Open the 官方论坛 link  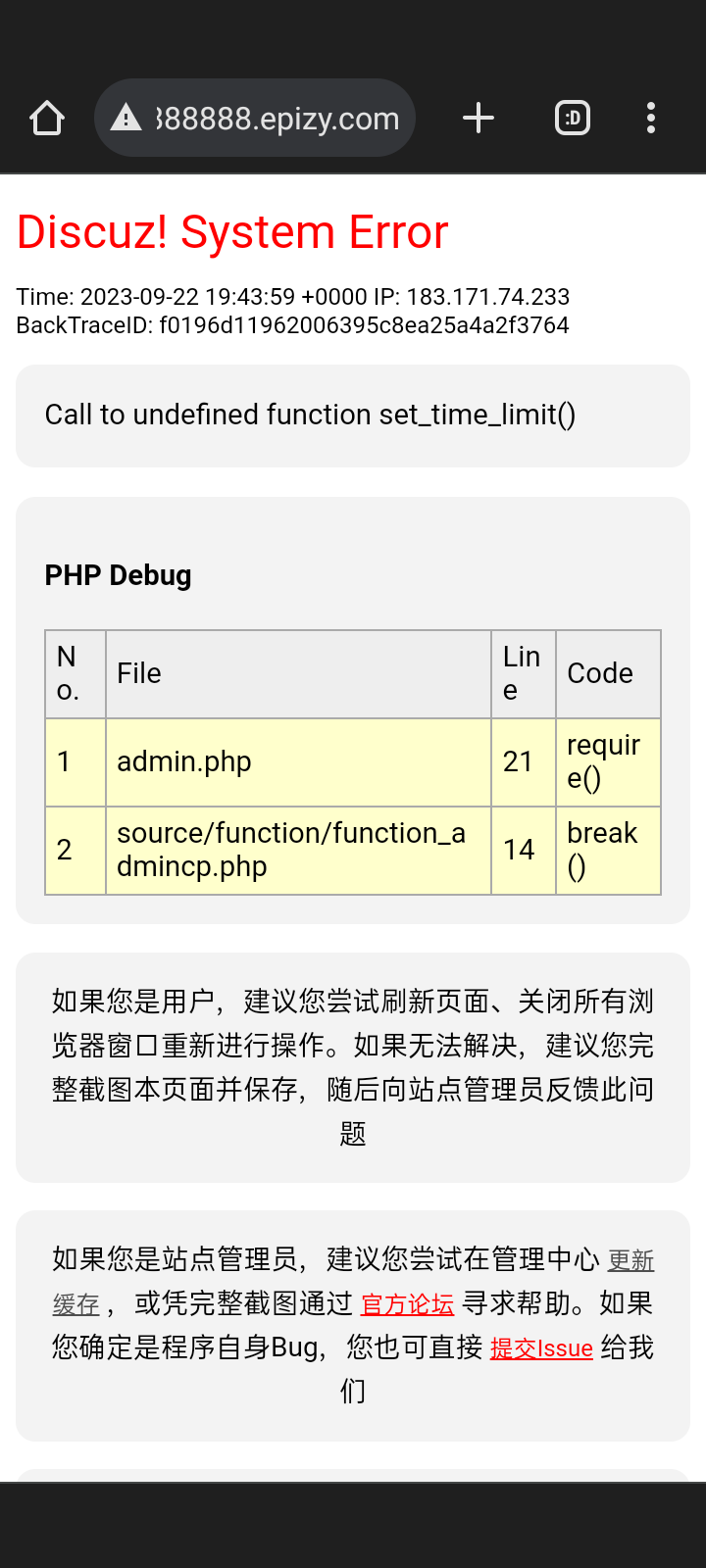coord(407,1304)
